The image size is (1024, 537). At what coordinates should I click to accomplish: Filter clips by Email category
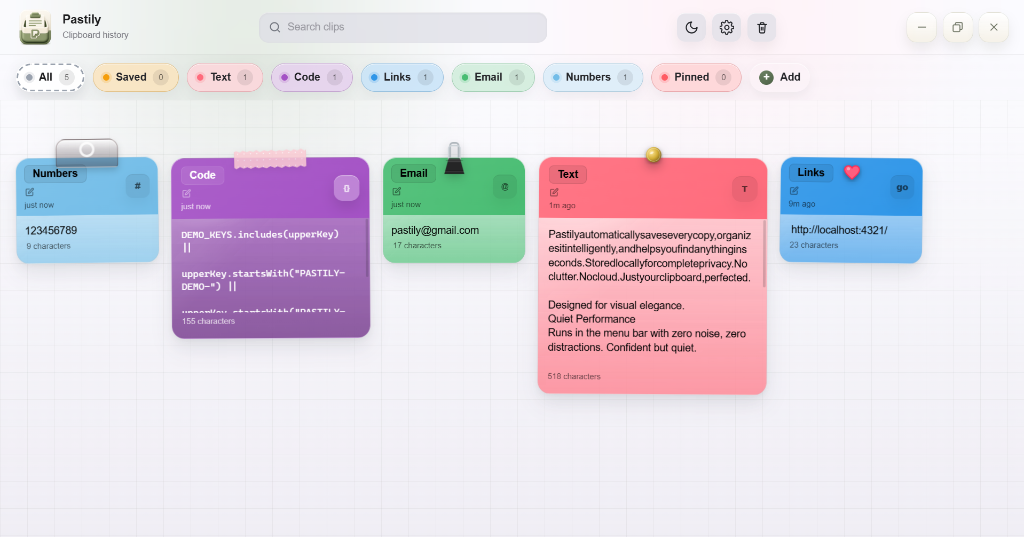tap(493, 77)
